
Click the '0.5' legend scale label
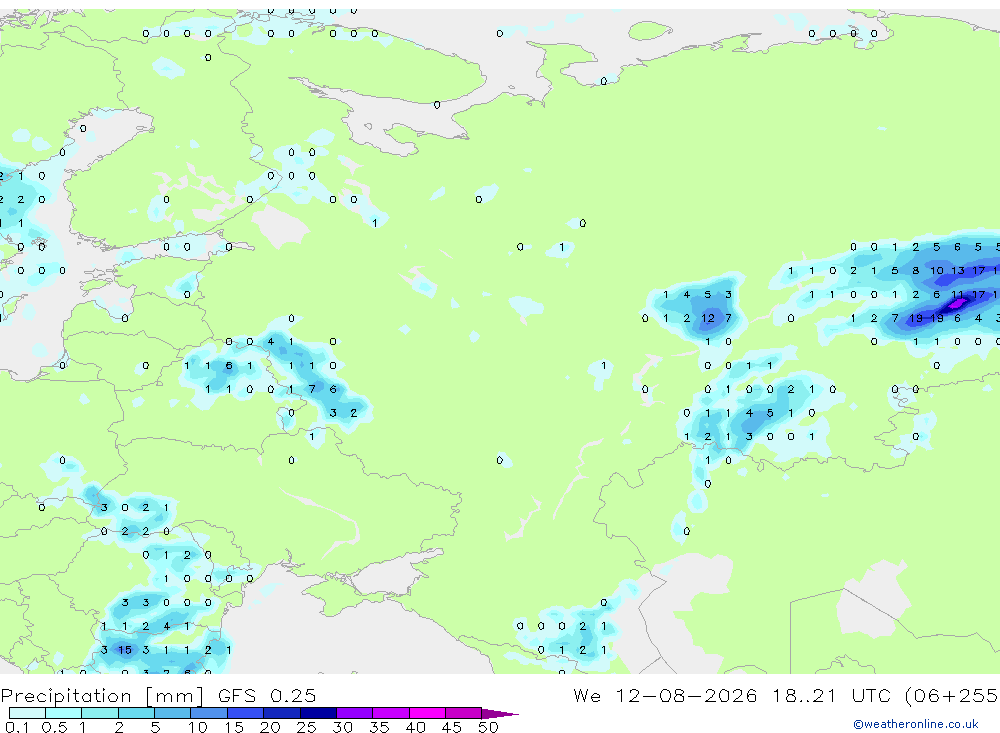click(x=54, y=727)
